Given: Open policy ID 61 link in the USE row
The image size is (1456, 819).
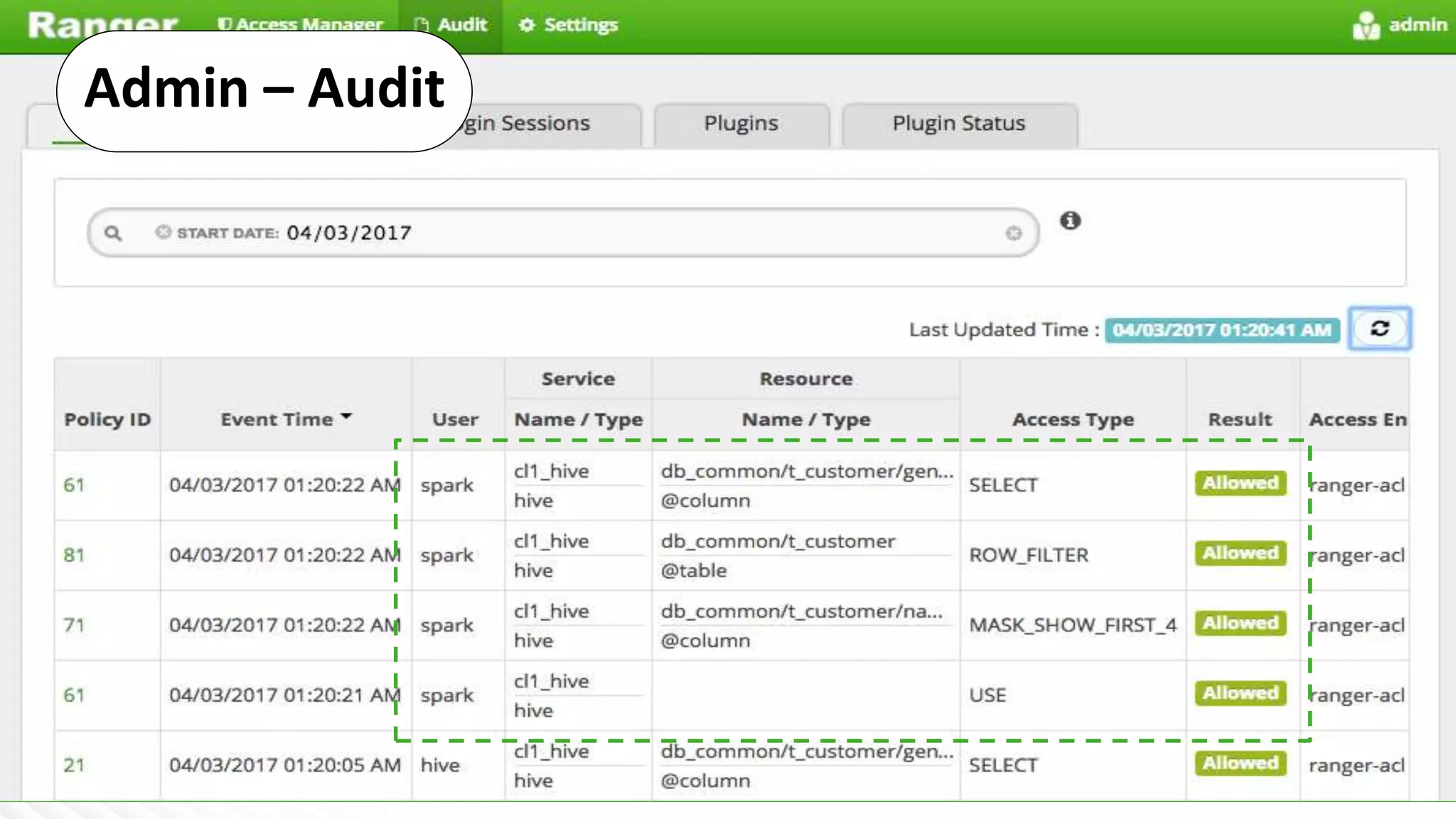Looking at the screenshot, I should 74,695.
